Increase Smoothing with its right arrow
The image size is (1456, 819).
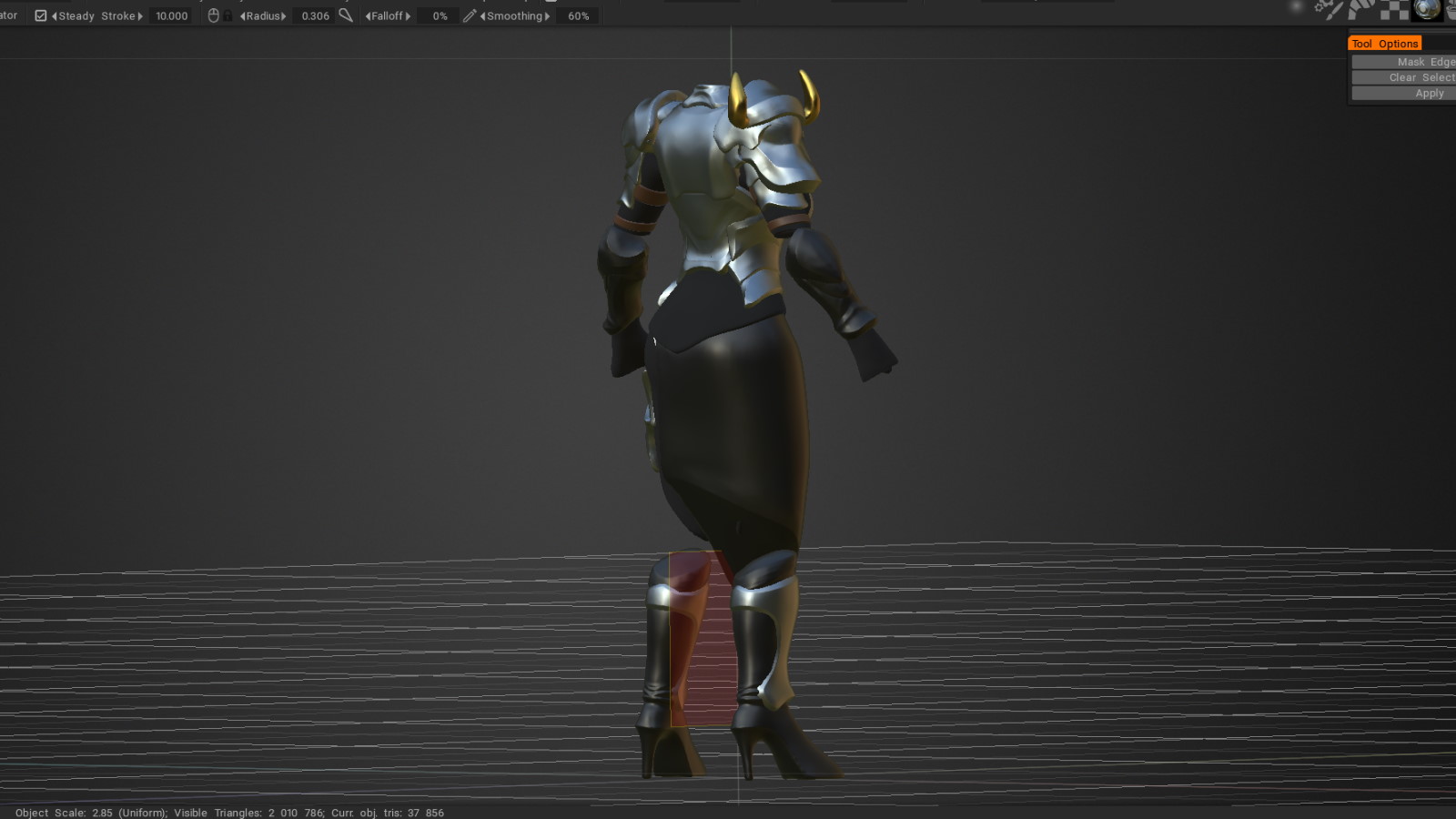(x=547, y=15)
